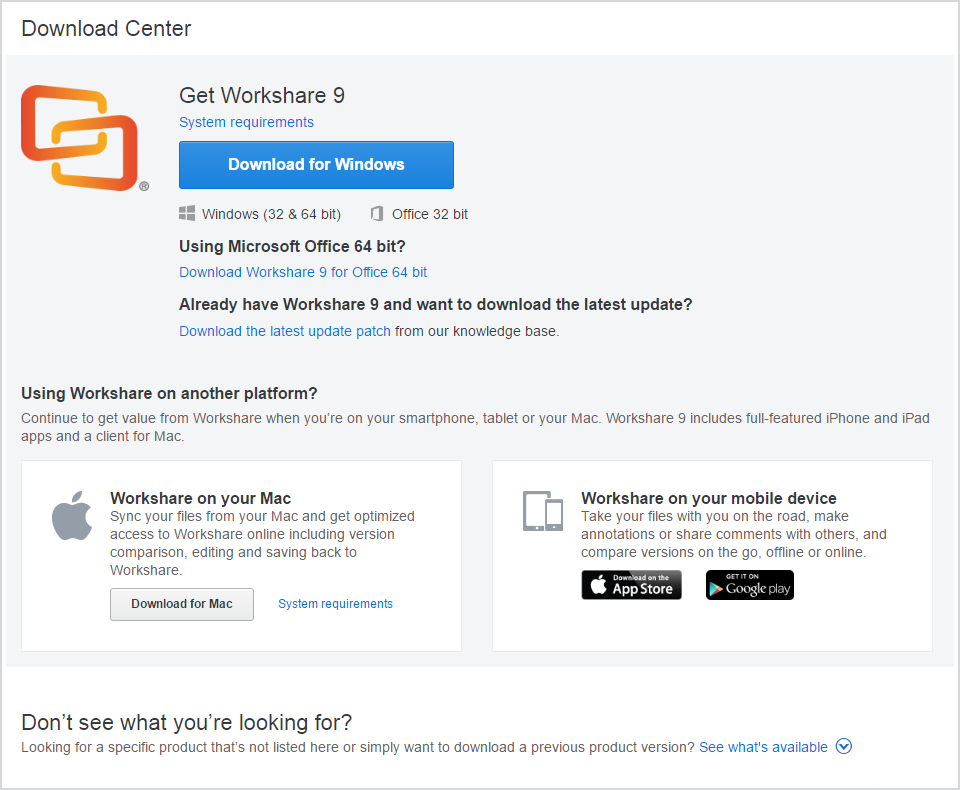Open Download the latest update patch link
This screenshot has width=960, height=790.
285,331
